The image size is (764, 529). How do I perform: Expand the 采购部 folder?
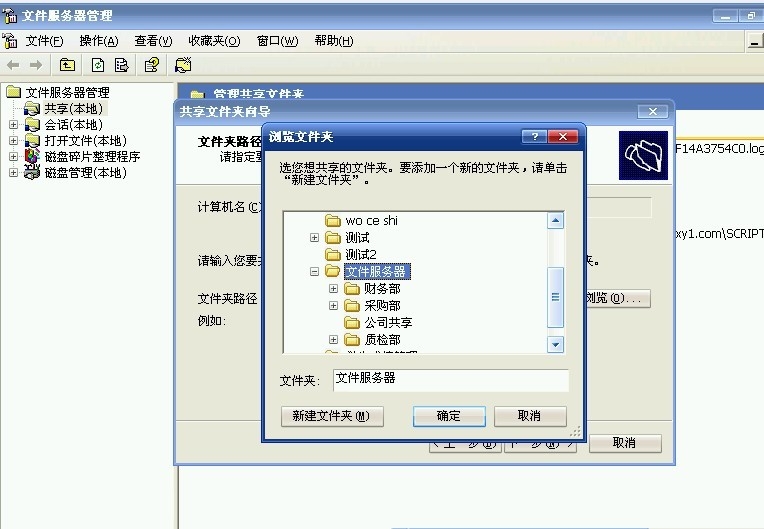coord(334,306)
